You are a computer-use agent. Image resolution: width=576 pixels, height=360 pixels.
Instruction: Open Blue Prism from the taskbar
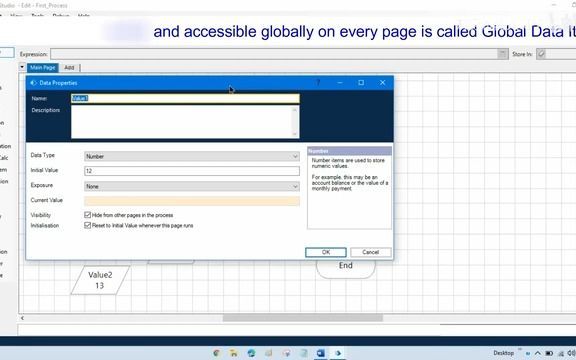(338, 353)
